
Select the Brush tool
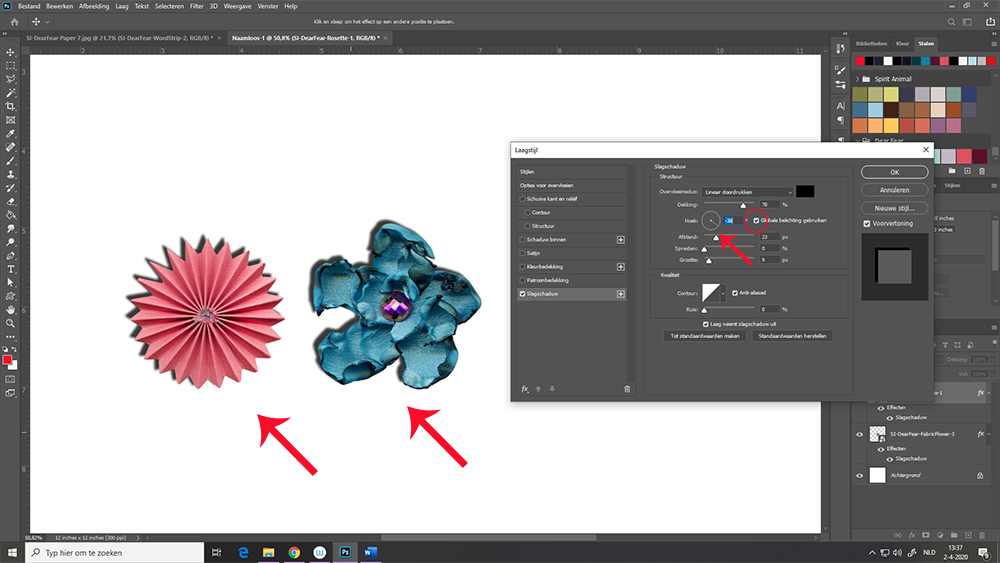[x=10, y=161]
